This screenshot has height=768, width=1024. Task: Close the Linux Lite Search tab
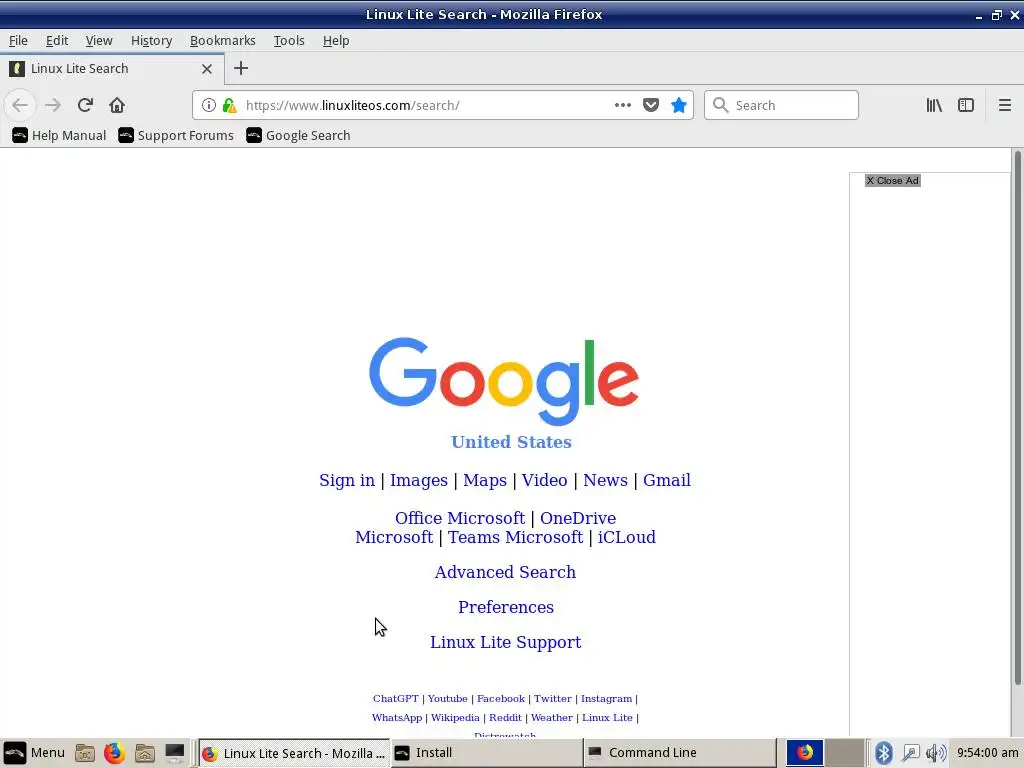(x=206, y=69)
